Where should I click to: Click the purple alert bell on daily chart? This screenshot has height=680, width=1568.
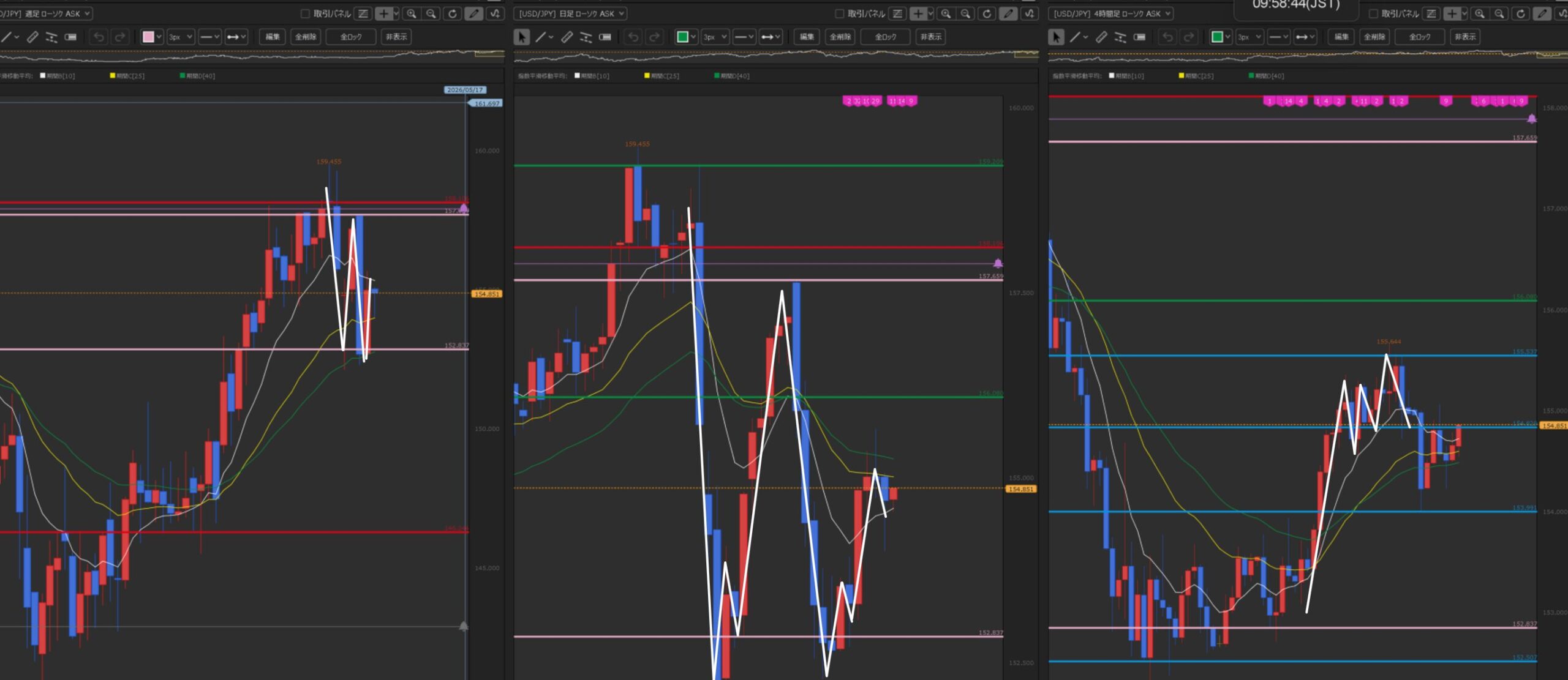[x=998, y=264]
